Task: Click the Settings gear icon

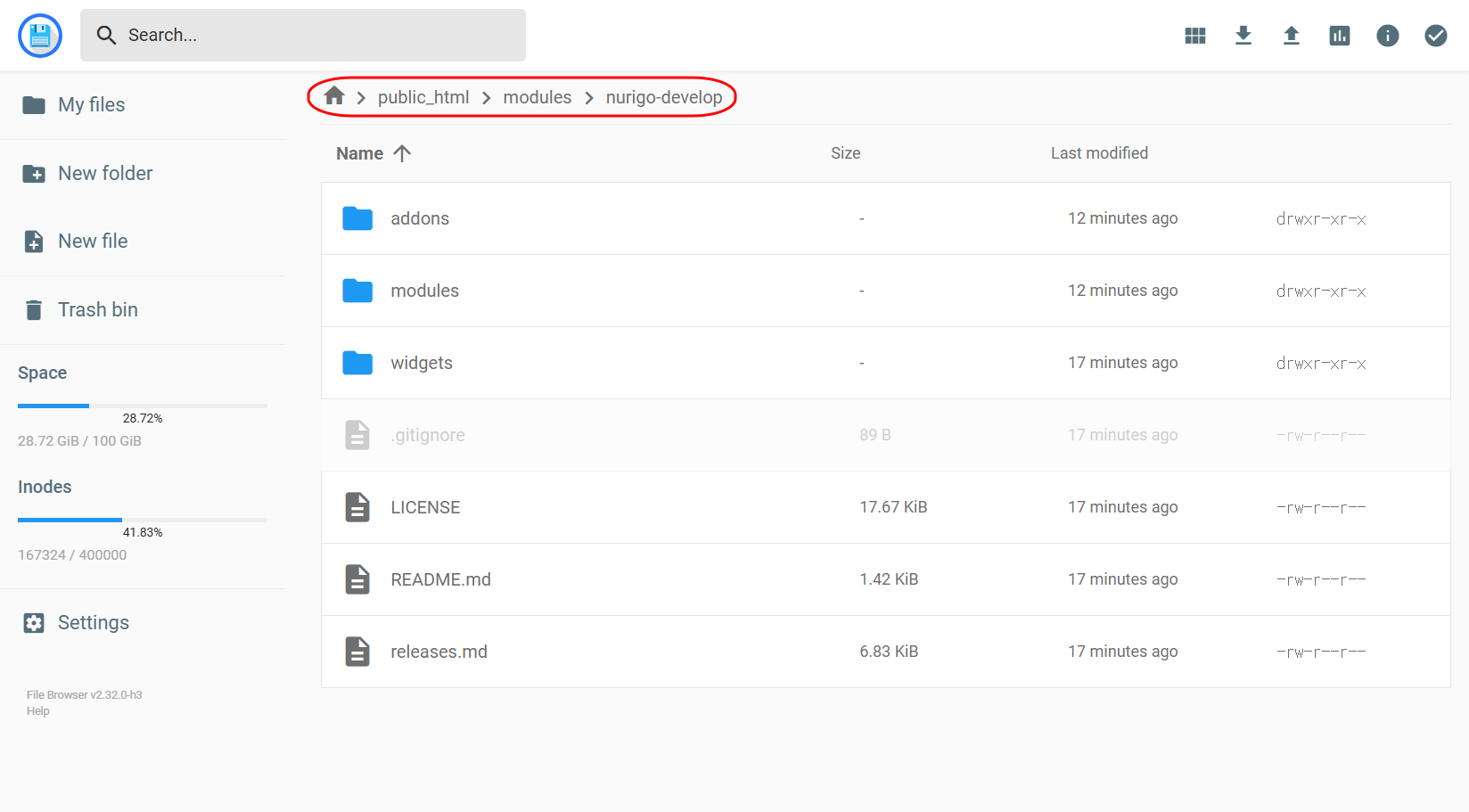Action: coord(34,623)
